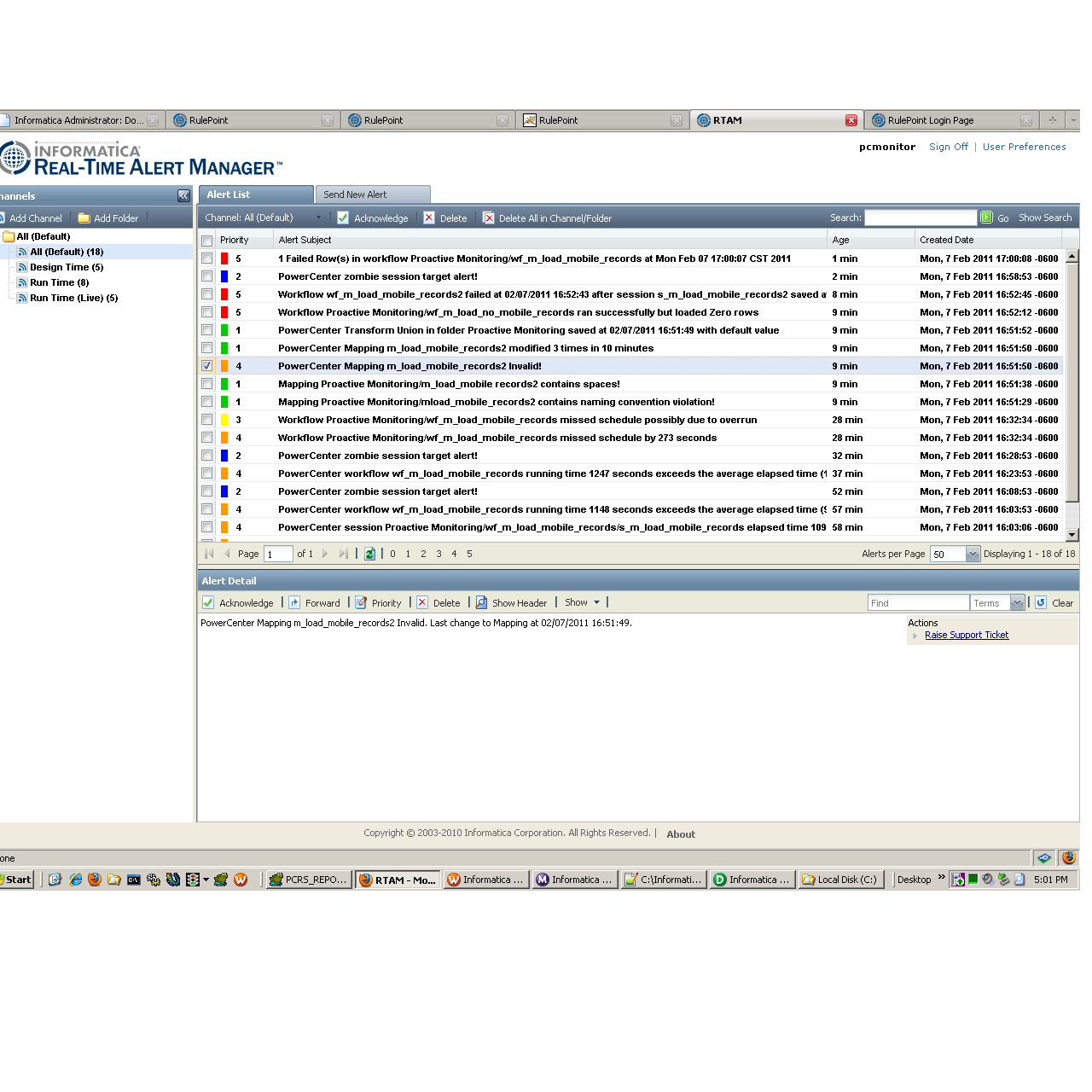Switch to the Informatica Administrator browser tab
This screenshot has height=1092, width=1092.
point(79,120)
